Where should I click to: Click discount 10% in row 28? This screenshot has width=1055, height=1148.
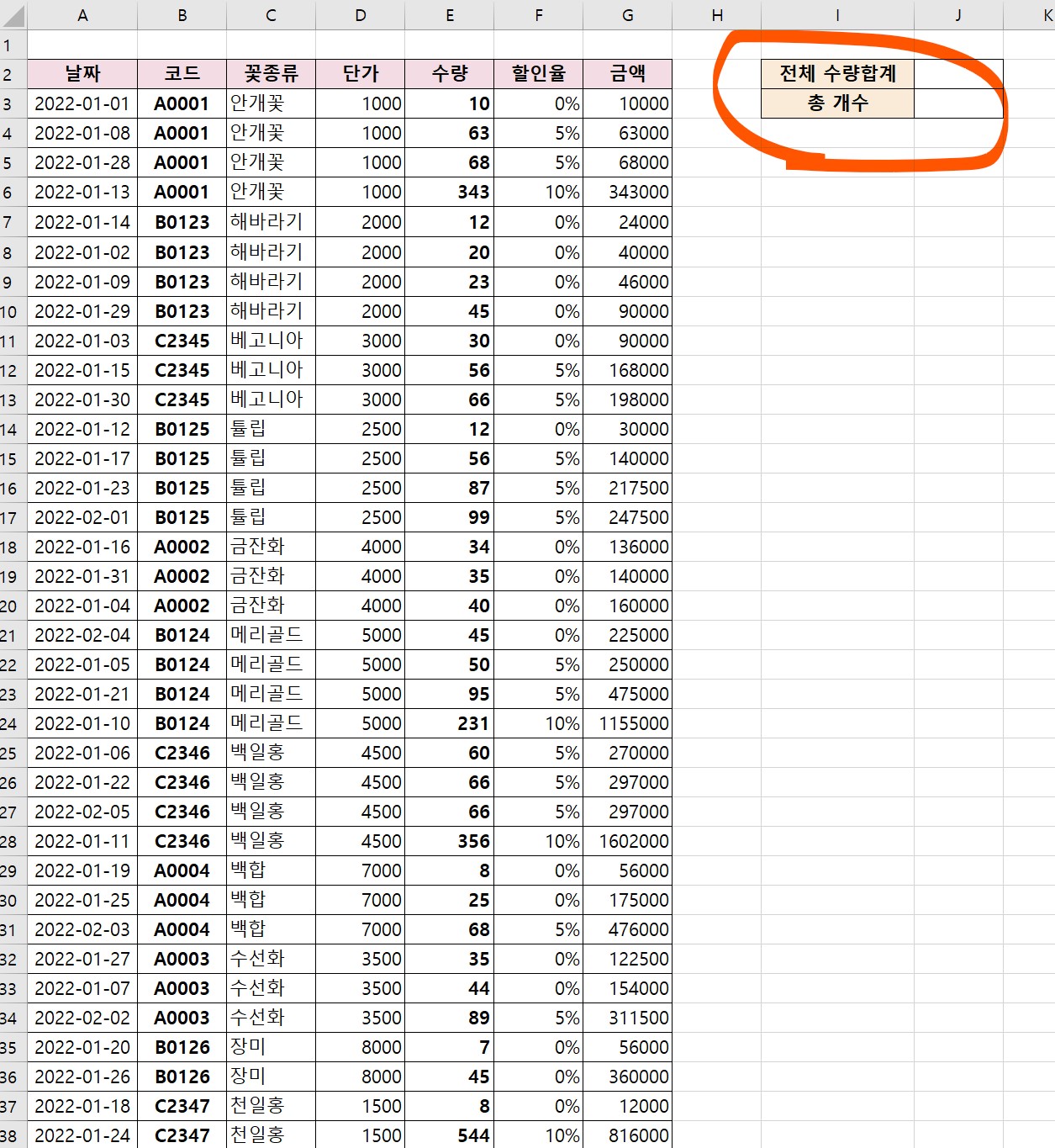[539, 841]
